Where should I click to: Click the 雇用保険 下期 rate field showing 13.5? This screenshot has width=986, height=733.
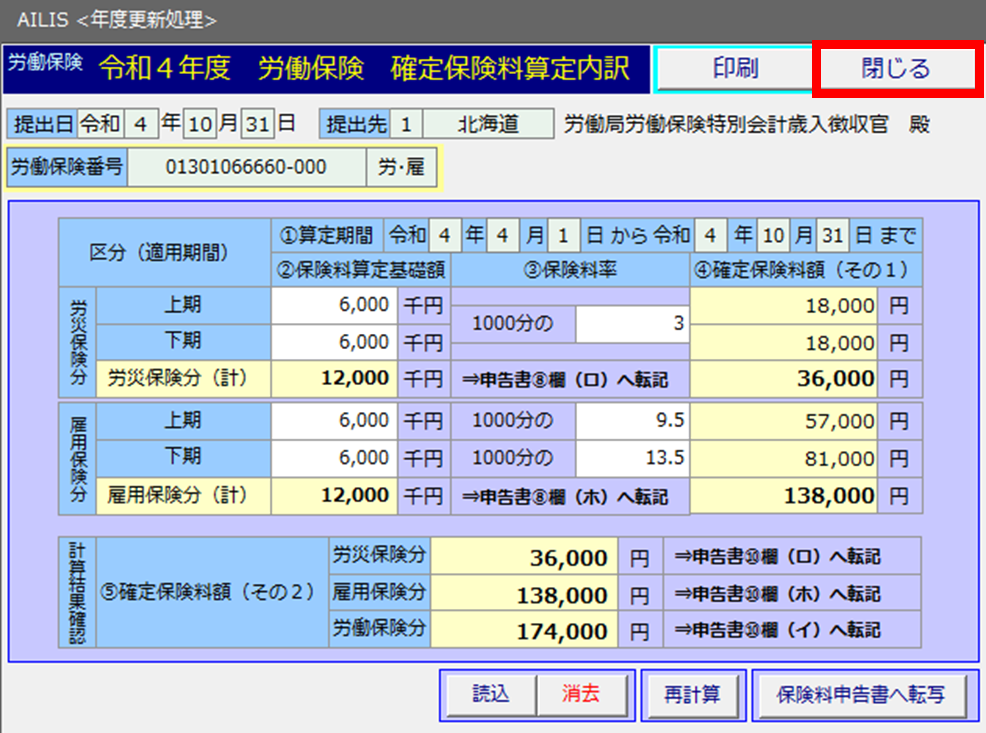click(x=631, y=458)
